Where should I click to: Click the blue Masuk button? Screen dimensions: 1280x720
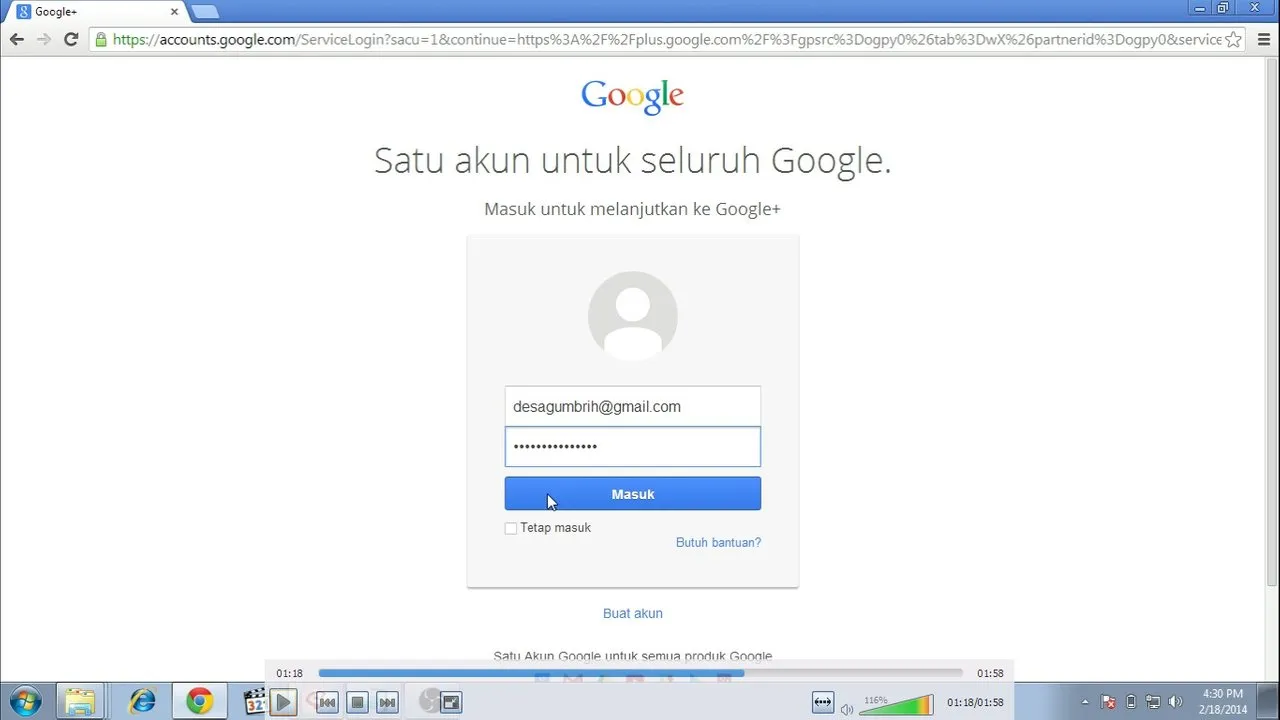(632, 494)
